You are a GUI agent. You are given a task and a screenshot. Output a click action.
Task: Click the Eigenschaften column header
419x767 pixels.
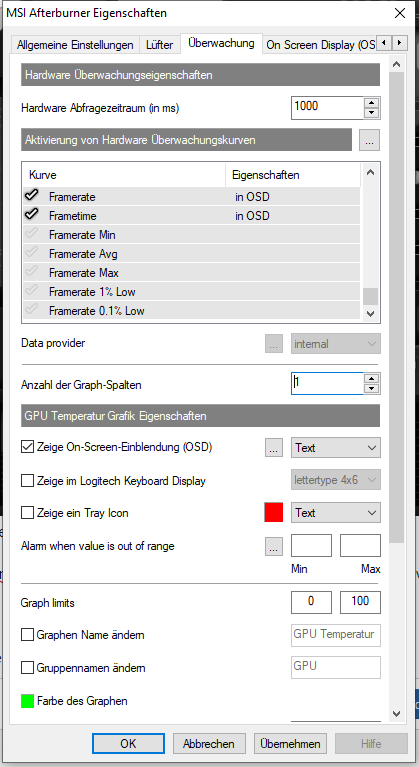click(x=293, y=175)
